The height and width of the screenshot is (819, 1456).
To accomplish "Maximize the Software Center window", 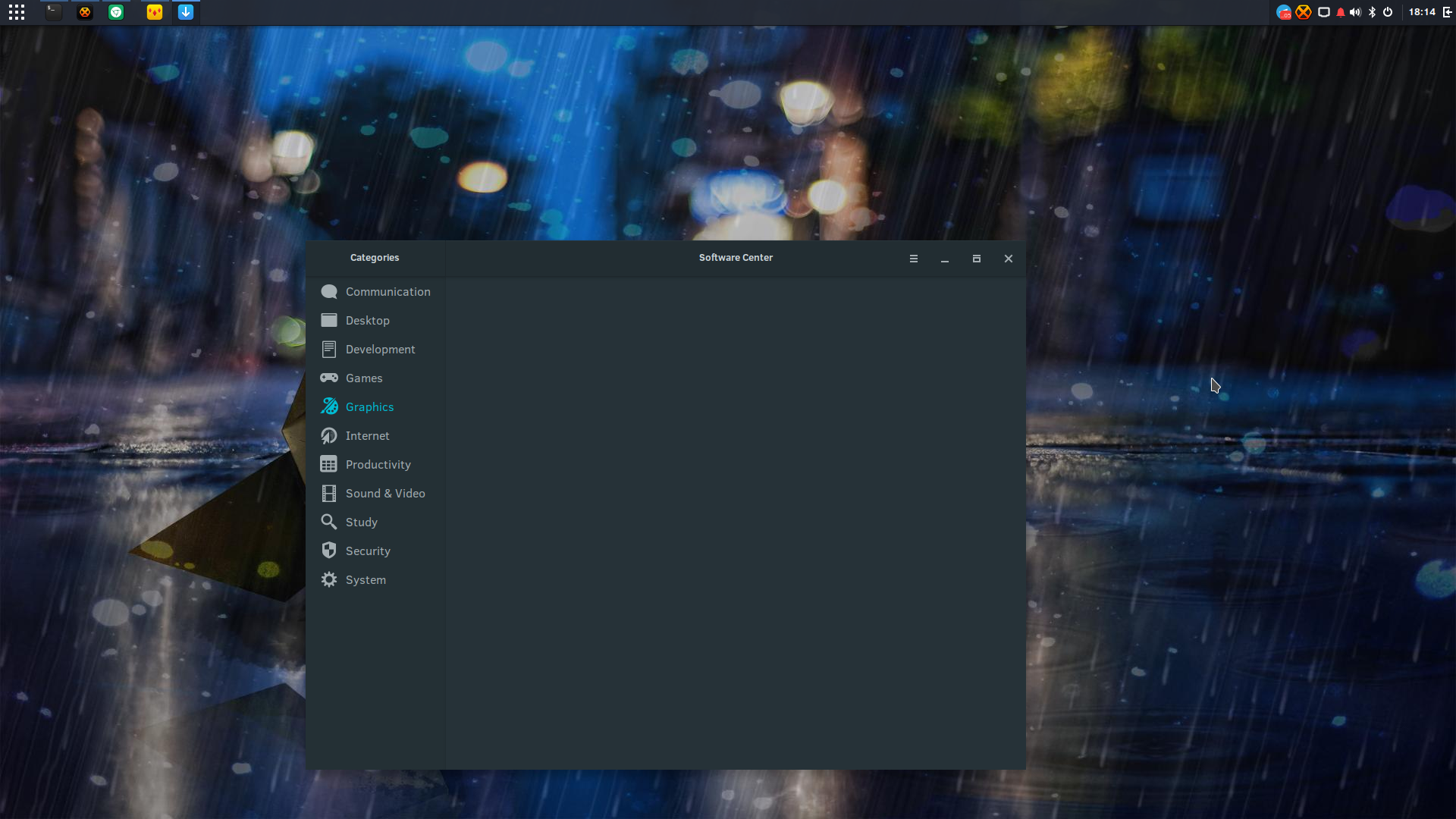I will coord(977,259).
